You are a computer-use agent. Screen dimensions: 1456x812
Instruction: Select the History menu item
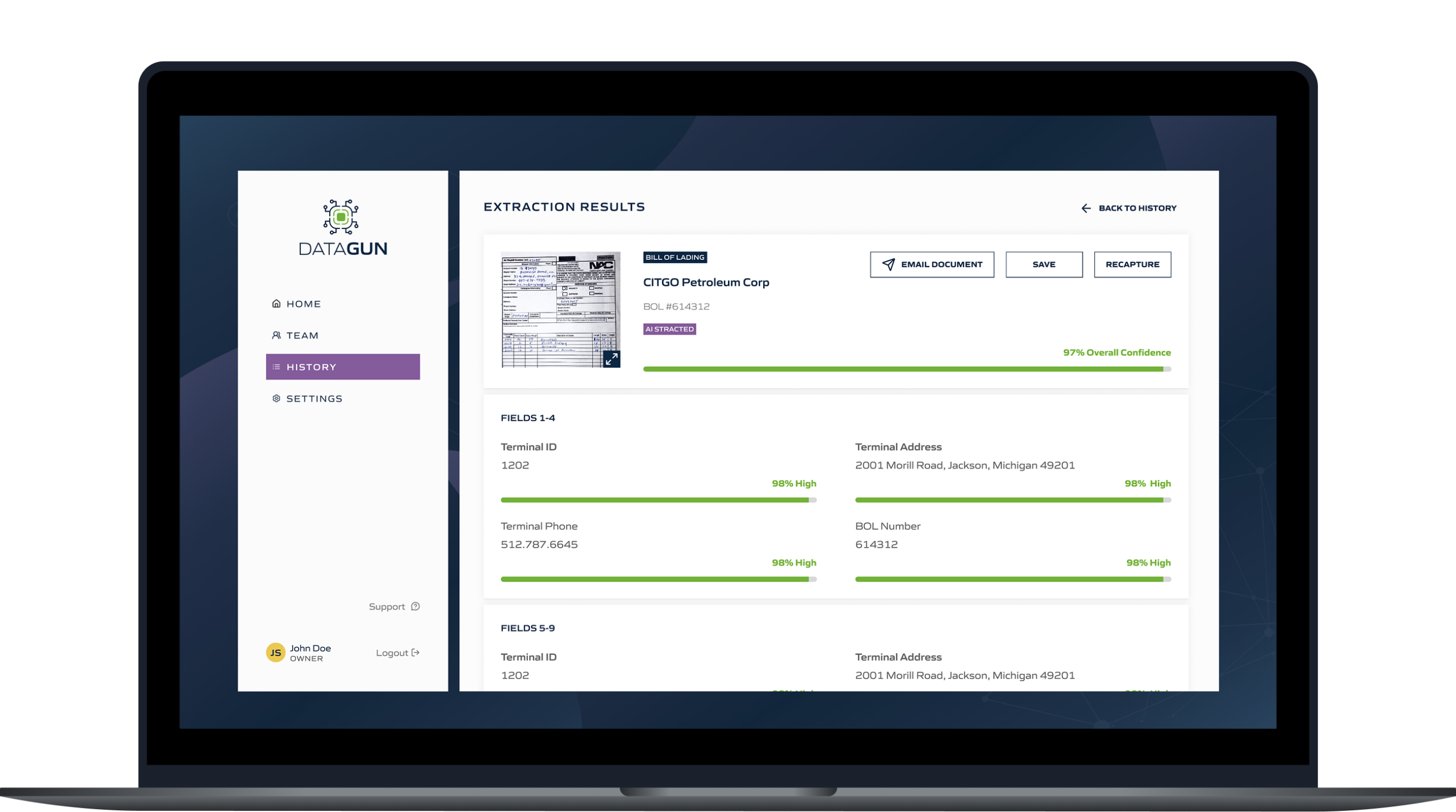click(x=343, y=367)
